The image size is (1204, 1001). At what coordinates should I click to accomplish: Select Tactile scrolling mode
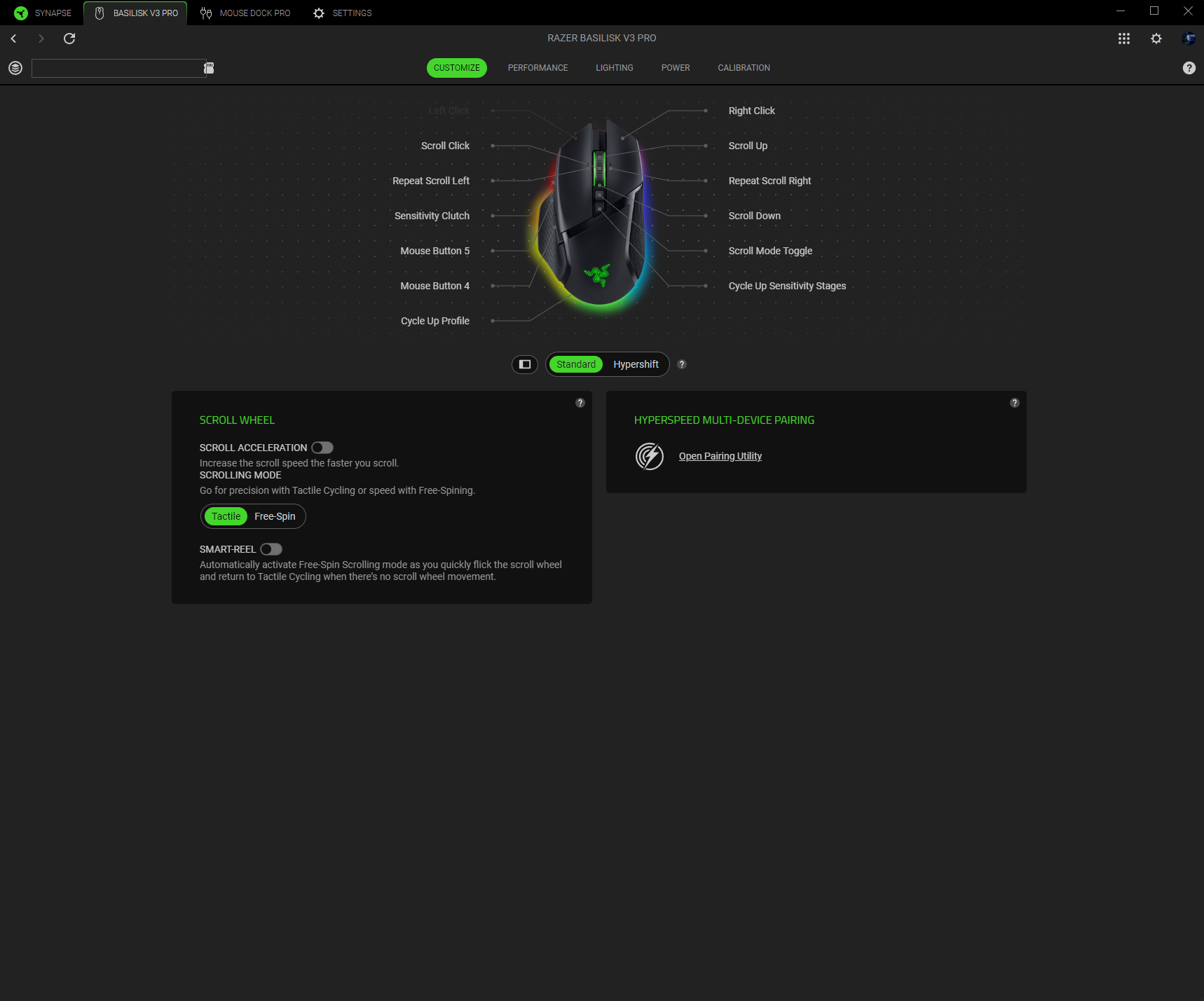click(x=226, y=516)
